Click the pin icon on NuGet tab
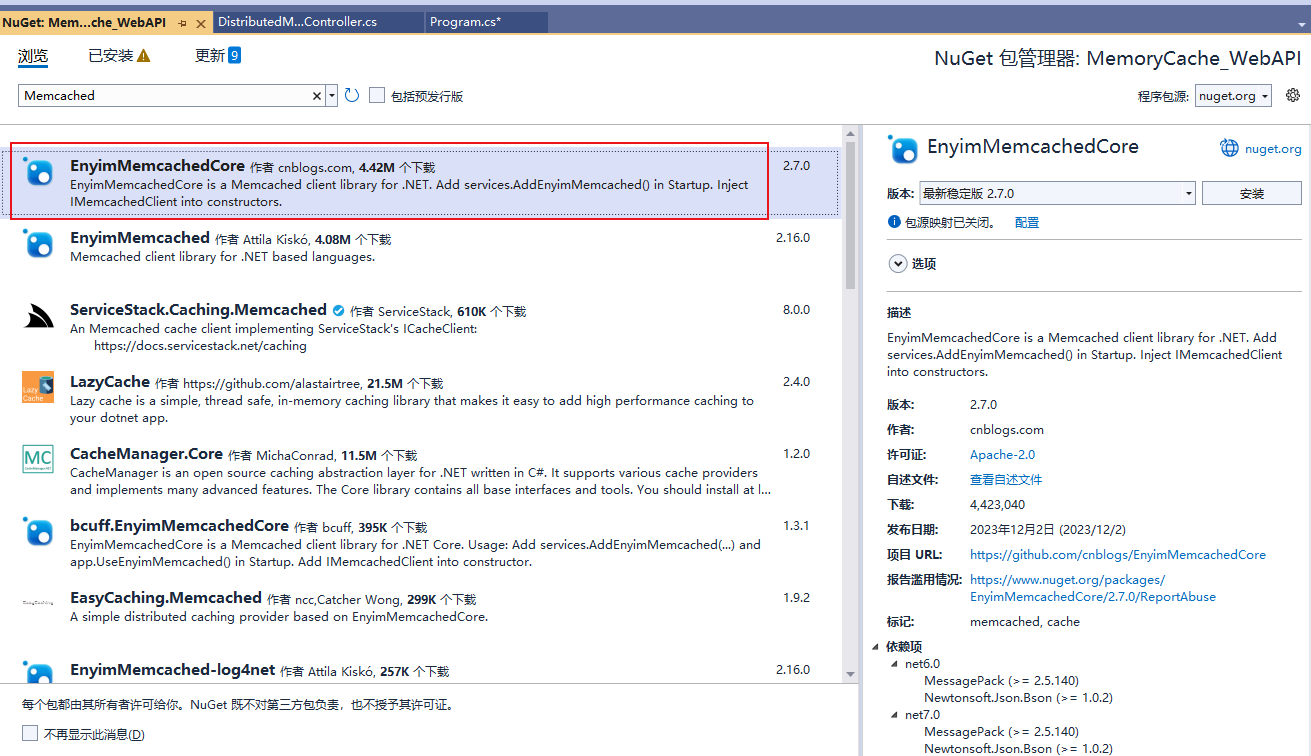This screenshot has width=1311, height=756. 182,22
